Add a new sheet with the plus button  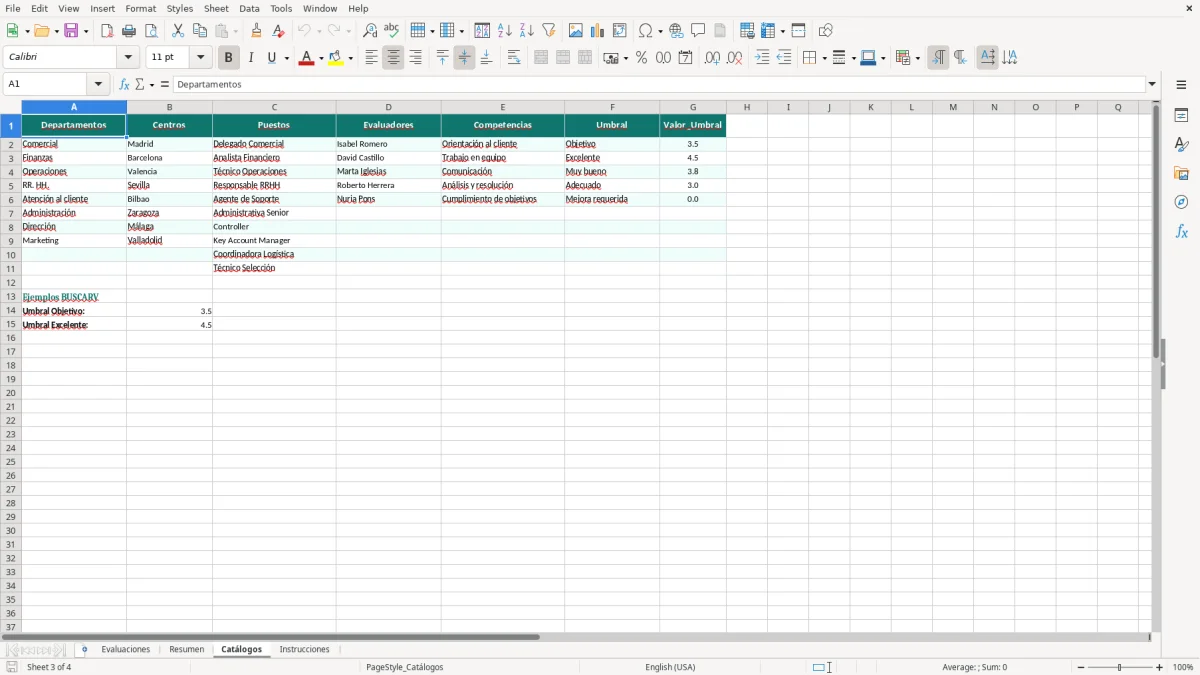pos(84,650)
